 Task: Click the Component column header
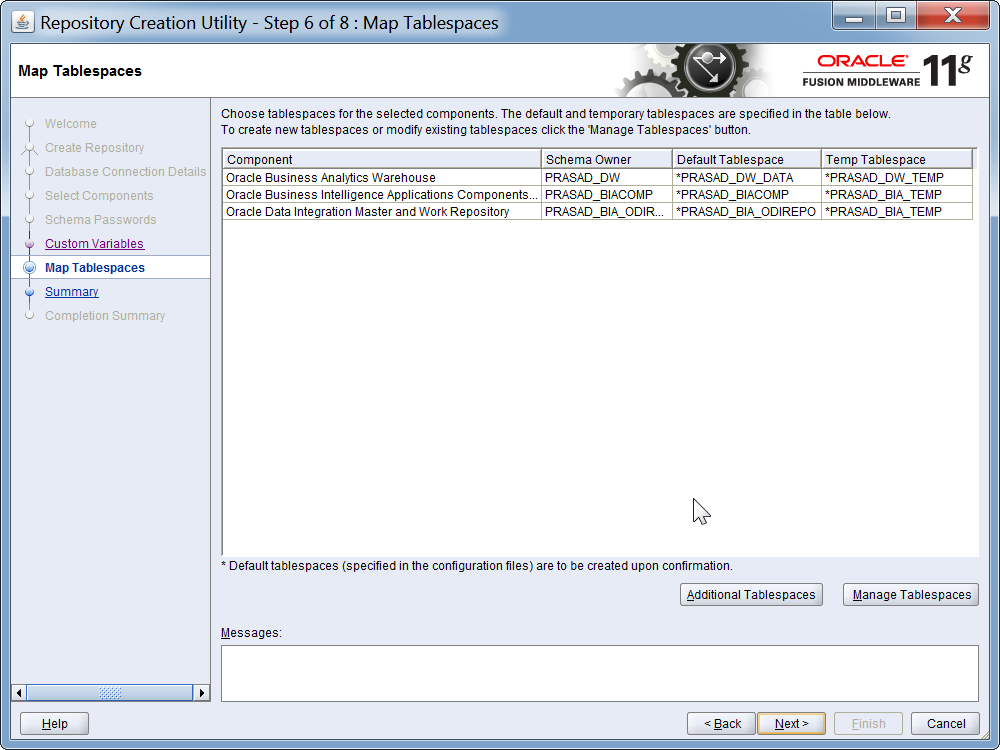point(381,159)
